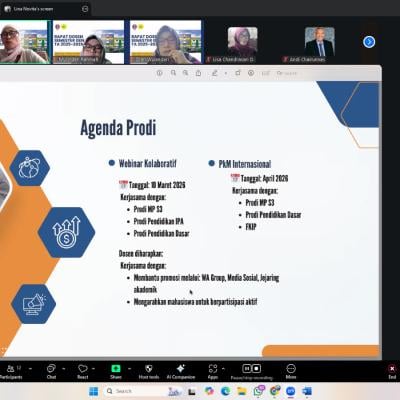Open the Chat panel
400x400 pixels.
point(51,371)
